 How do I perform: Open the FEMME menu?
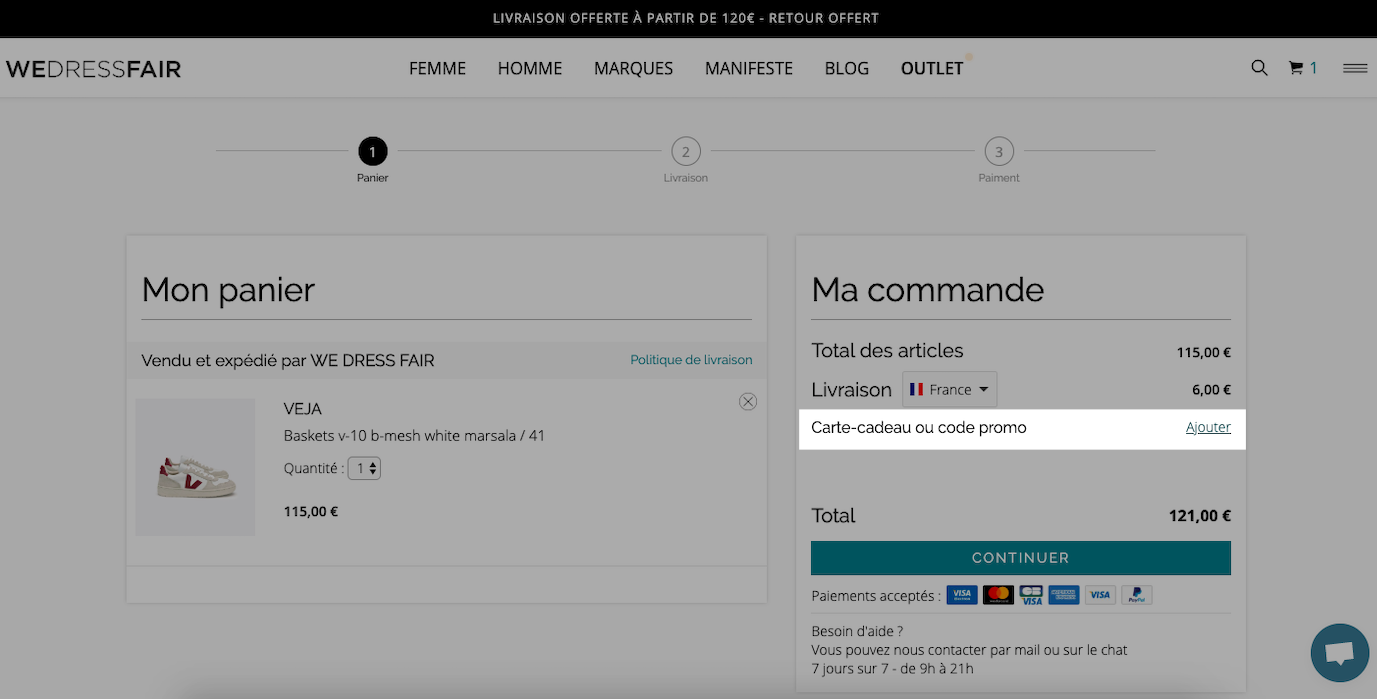click(x=437, y=69)
